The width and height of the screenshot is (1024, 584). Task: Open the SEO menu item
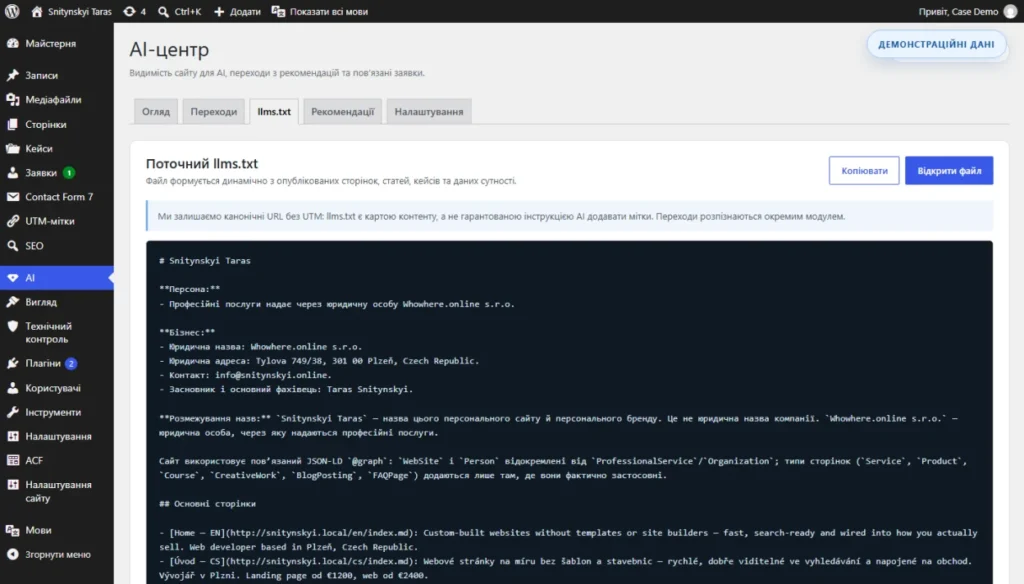pos(57,246)
